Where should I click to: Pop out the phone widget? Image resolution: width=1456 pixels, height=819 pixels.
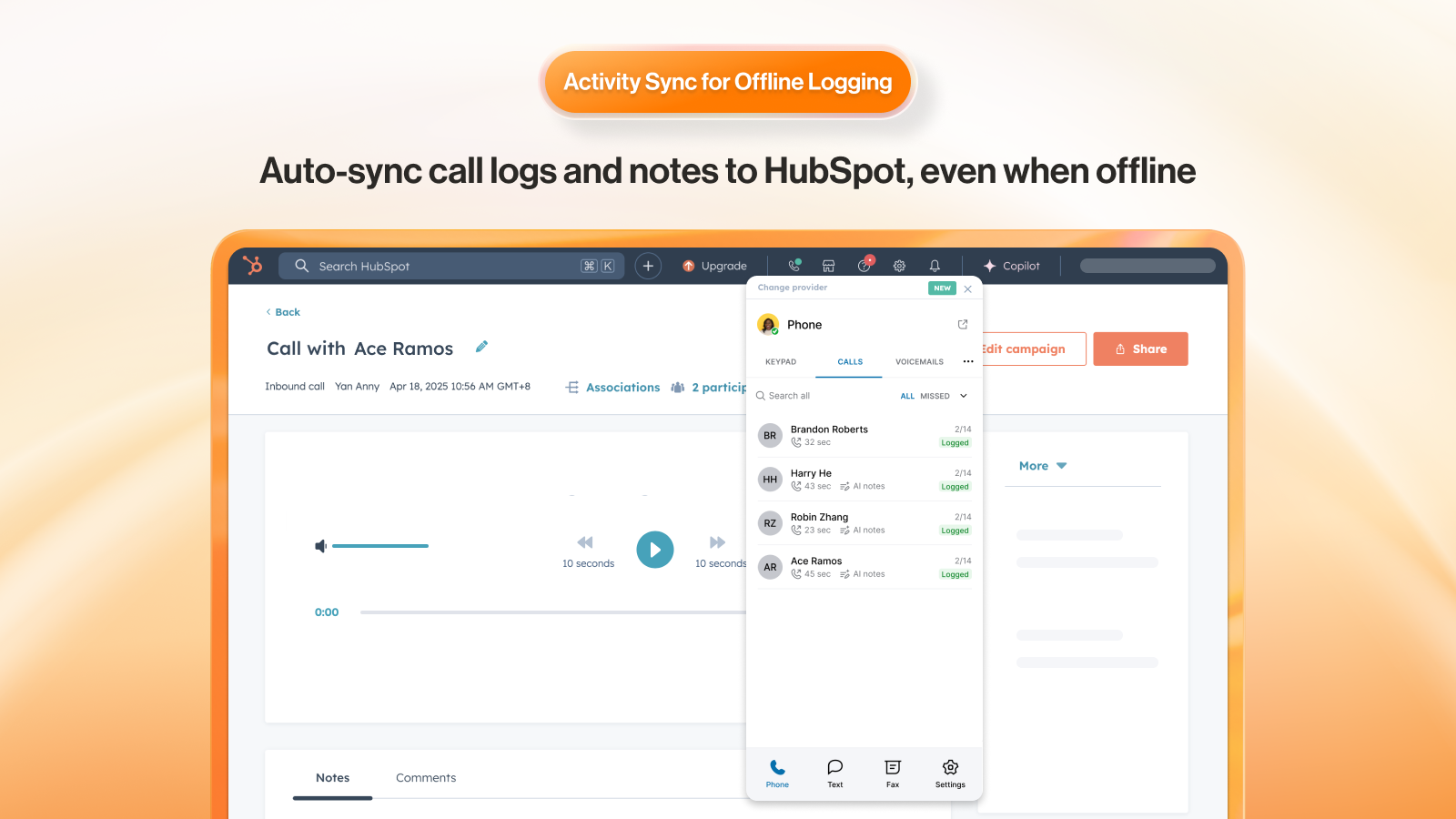pos(963,324)
